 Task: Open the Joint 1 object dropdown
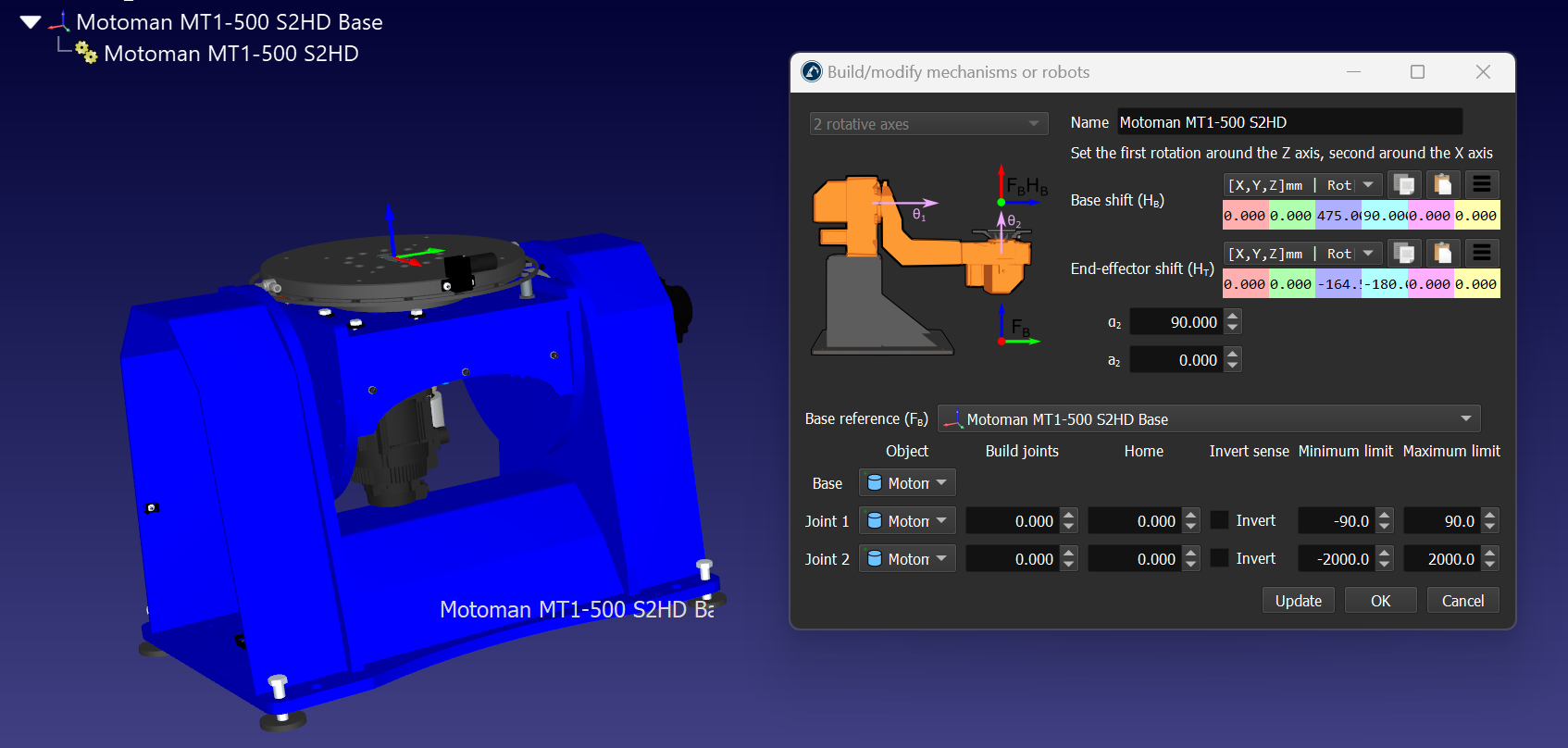tap(907, 521)
